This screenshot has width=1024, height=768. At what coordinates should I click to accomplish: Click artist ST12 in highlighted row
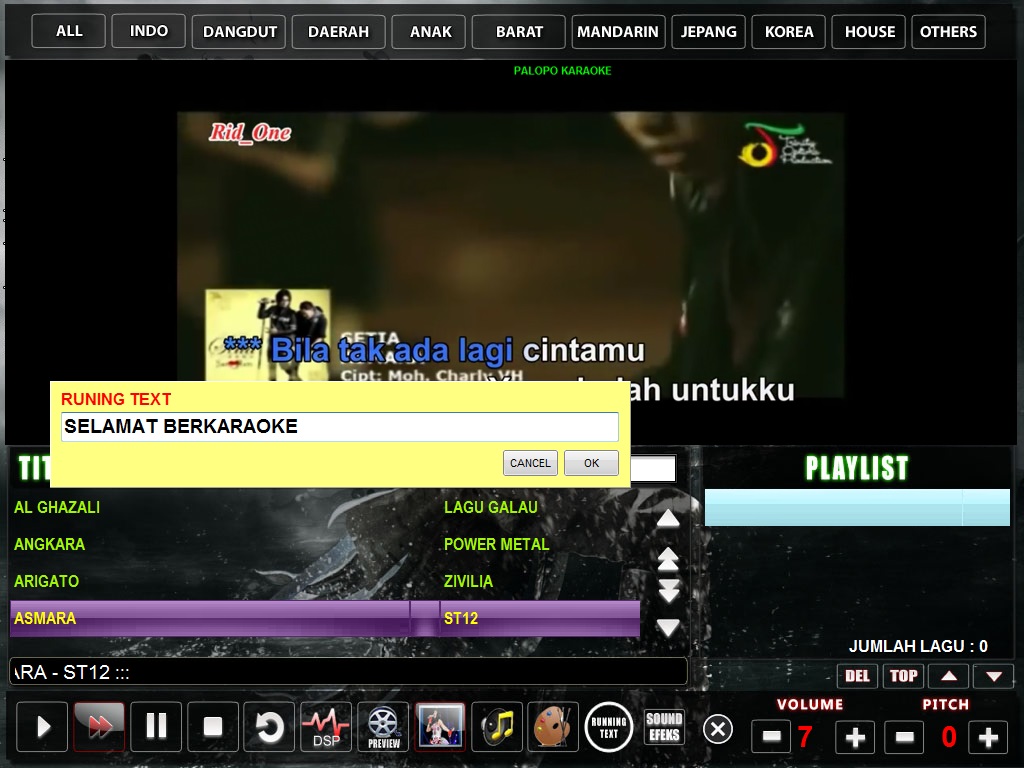point(461,618)
